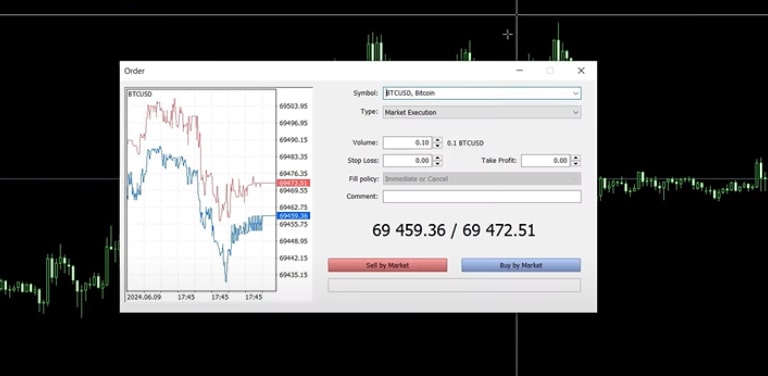
Task: Raise Stop Loss using its up arrow
Action: tap(438, 158)
